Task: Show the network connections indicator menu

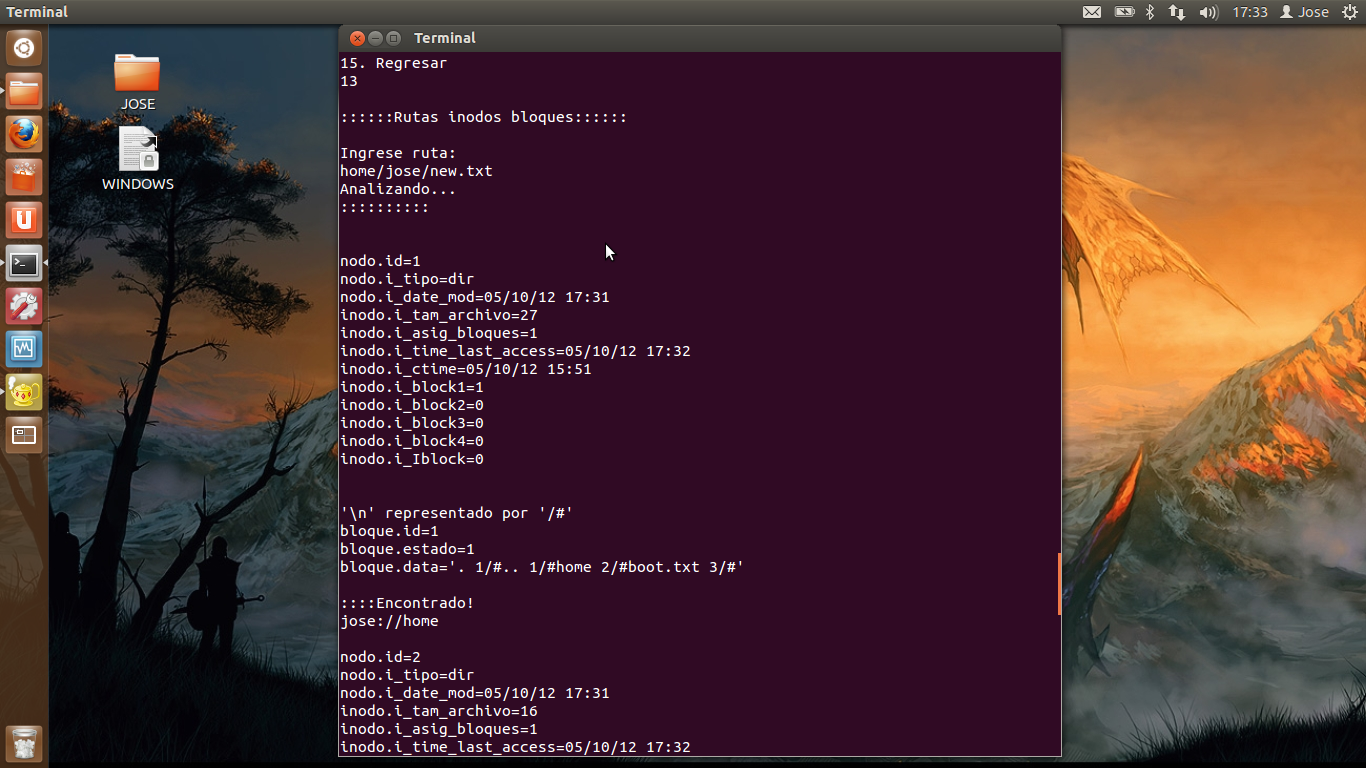Action: tap(1177, 12)
